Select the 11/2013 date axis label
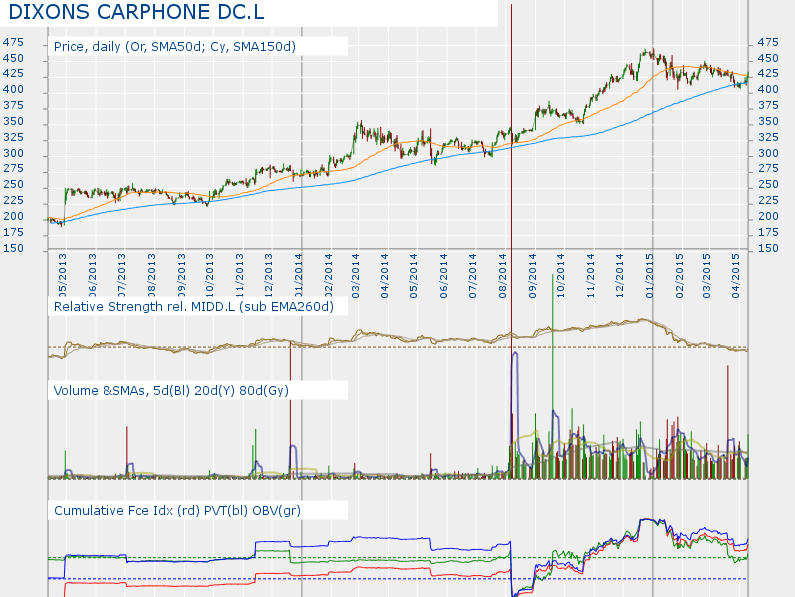Image resolution: width=795 pixels, height=597 pixels. coord(239,276)
